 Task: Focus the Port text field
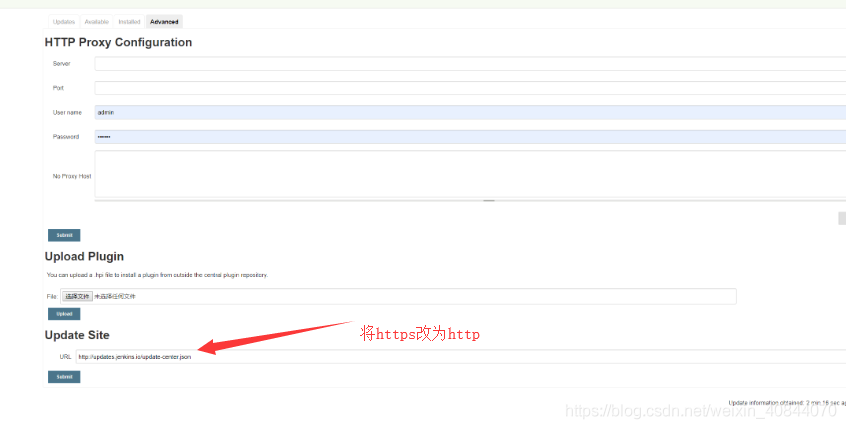coord(470,88)
